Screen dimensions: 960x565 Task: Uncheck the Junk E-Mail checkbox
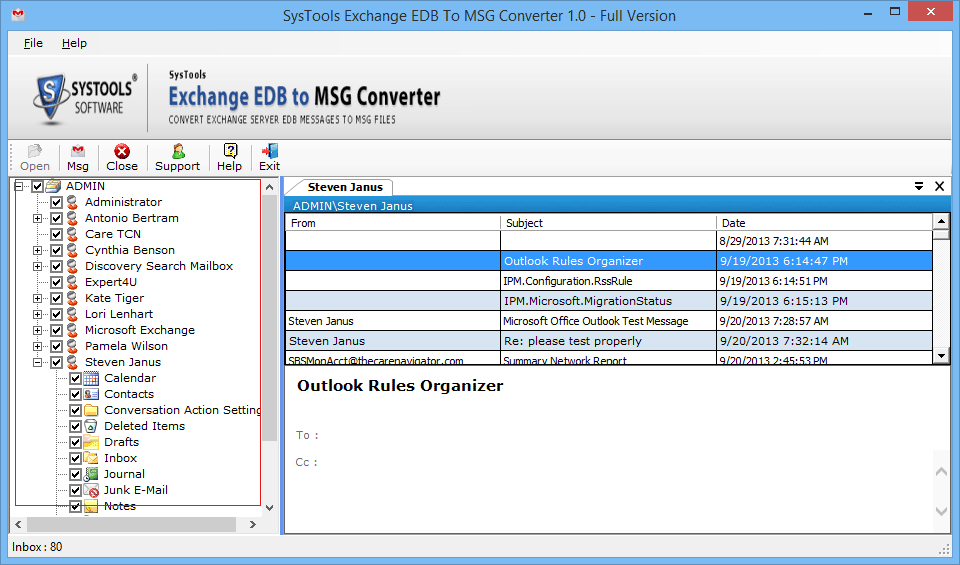pyautogui.click(x=75, y=490)
